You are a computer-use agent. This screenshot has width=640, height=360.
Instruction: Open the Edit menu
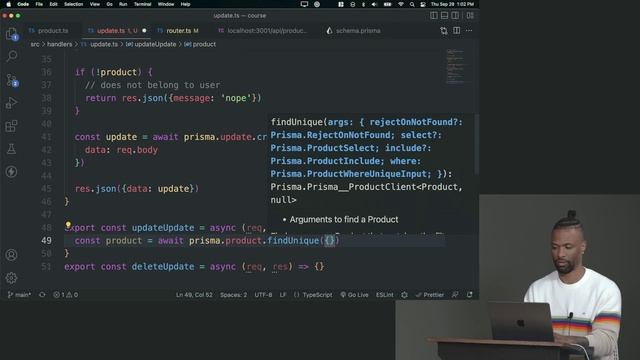click(x=53, y=4)
